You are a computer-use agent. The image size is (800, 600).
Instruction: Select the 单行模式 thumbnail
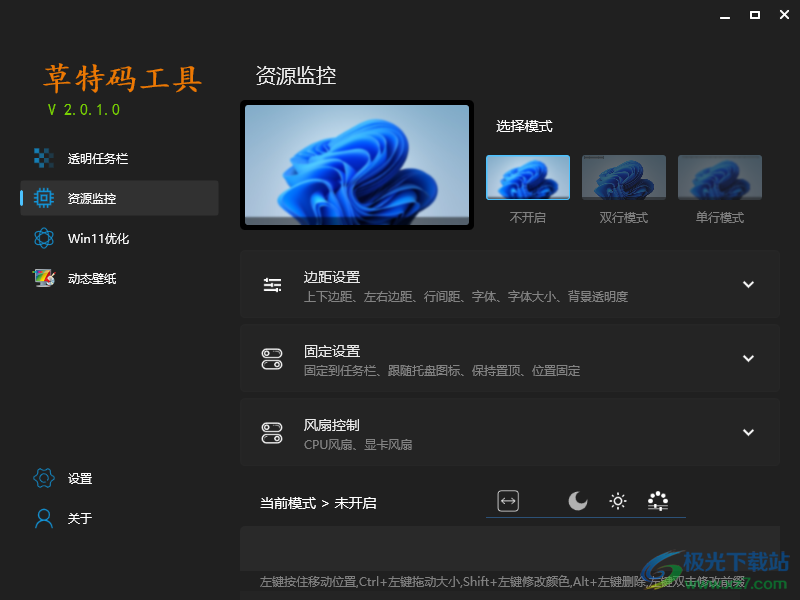tap(720, 177)
